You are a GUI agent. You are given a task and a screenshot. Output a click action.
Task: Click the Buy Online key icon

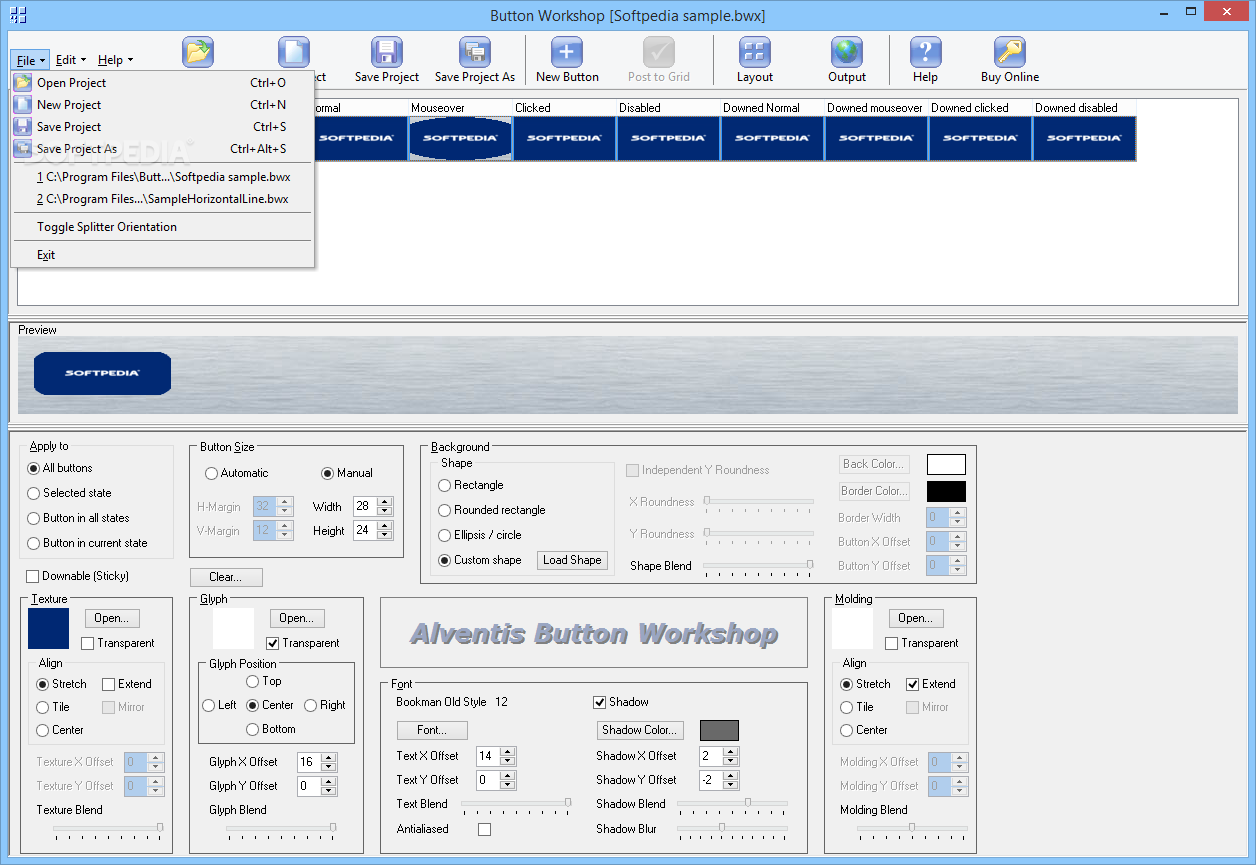tap(1010, 52)
